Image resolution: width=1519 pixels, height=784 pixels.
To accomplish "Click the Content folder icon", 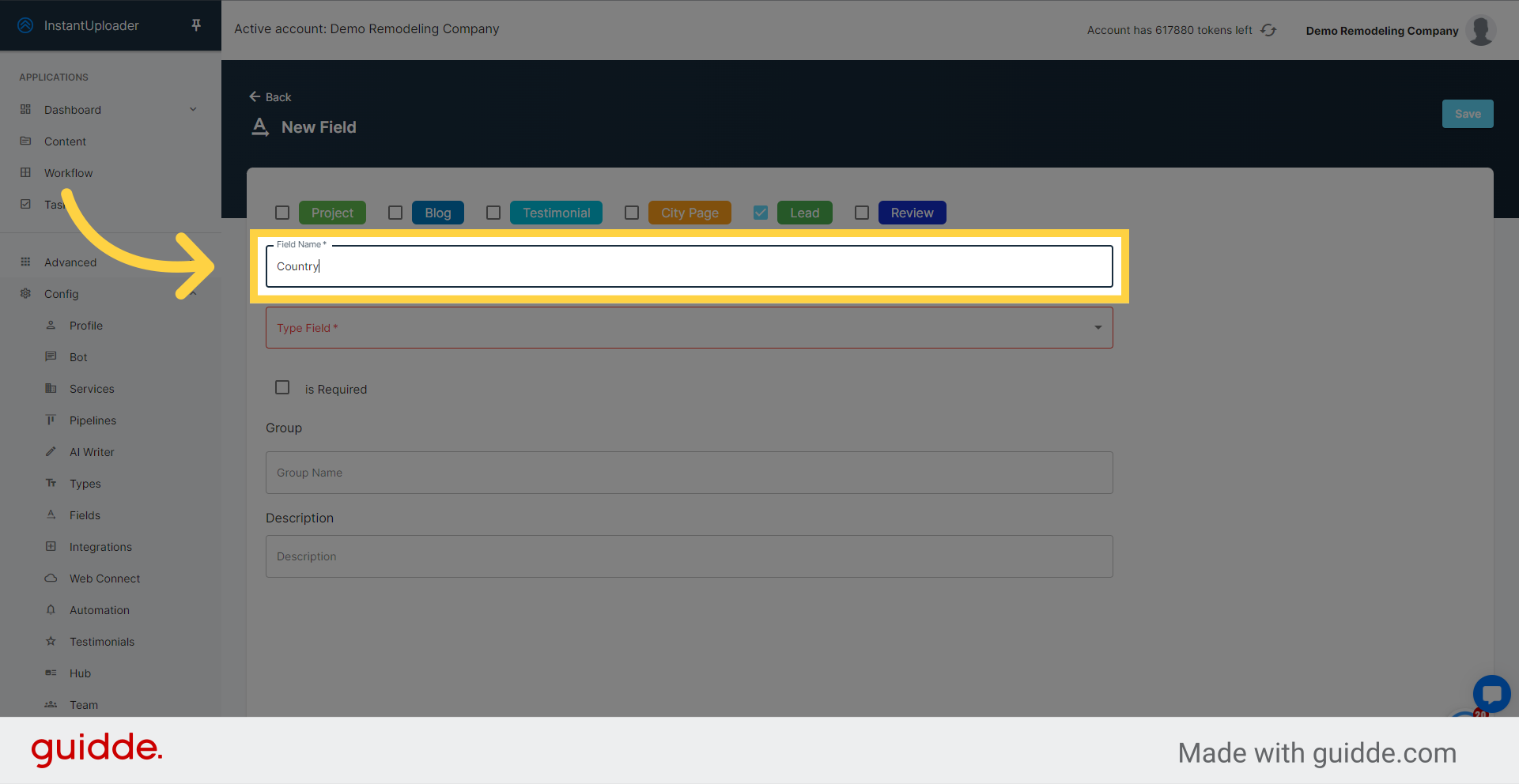I will click(x=25, y=141).
